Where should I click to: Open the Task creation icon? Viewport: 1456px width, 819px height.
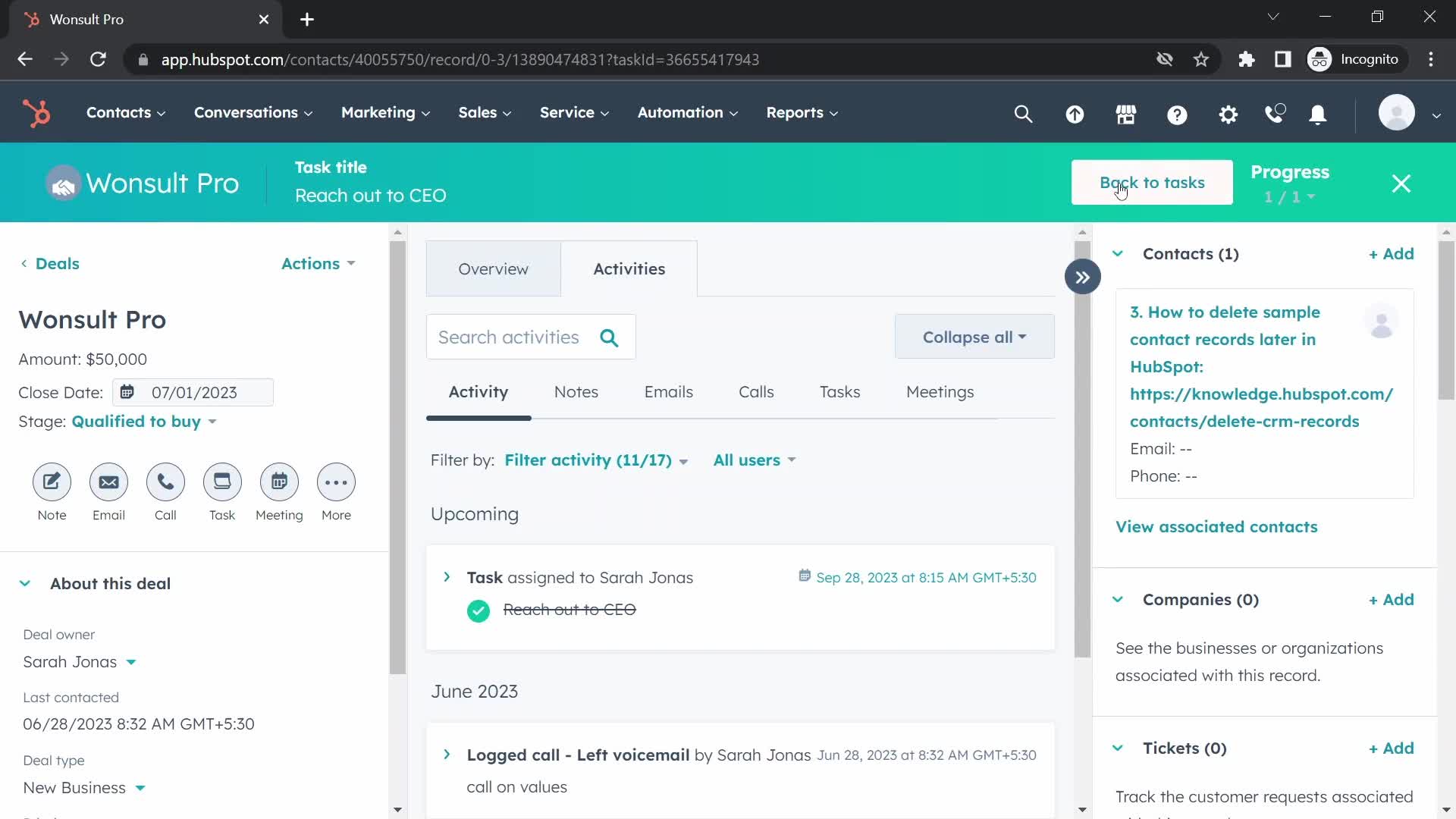pos(222,482)
